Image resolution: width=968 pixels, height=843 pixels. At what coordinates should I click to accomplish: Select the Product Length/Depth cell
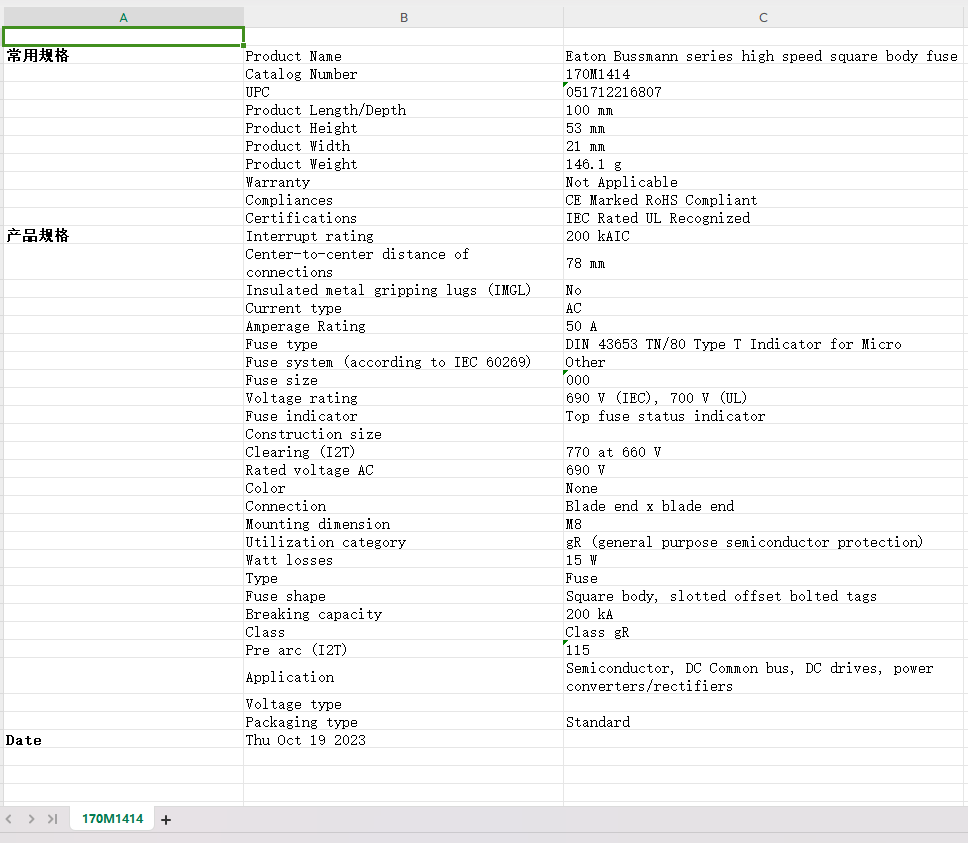coord(404,110)
